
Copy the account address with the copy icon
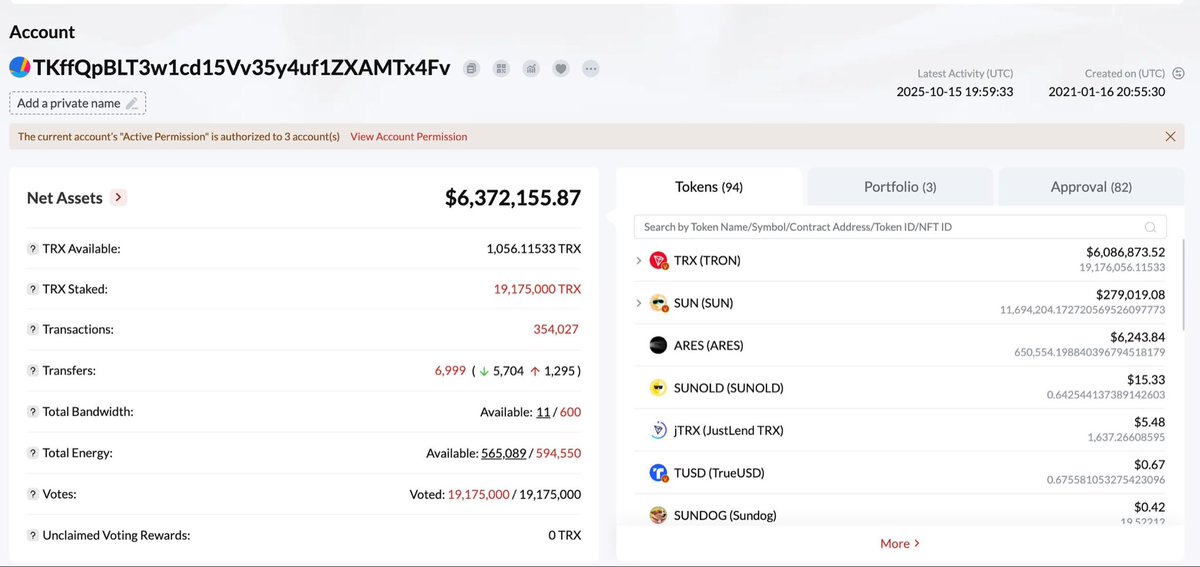pos(471,69)
